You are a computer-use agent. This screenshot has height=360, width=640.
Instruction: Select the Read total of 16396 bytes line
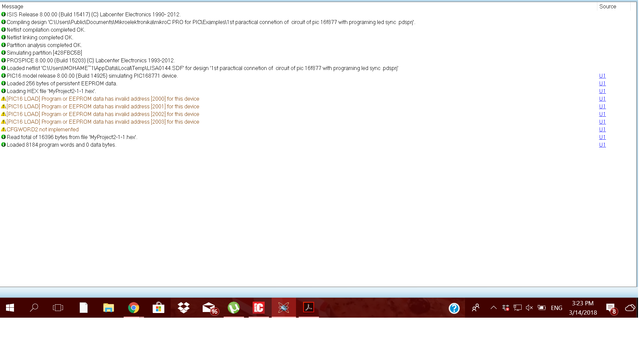coord(72,137)
